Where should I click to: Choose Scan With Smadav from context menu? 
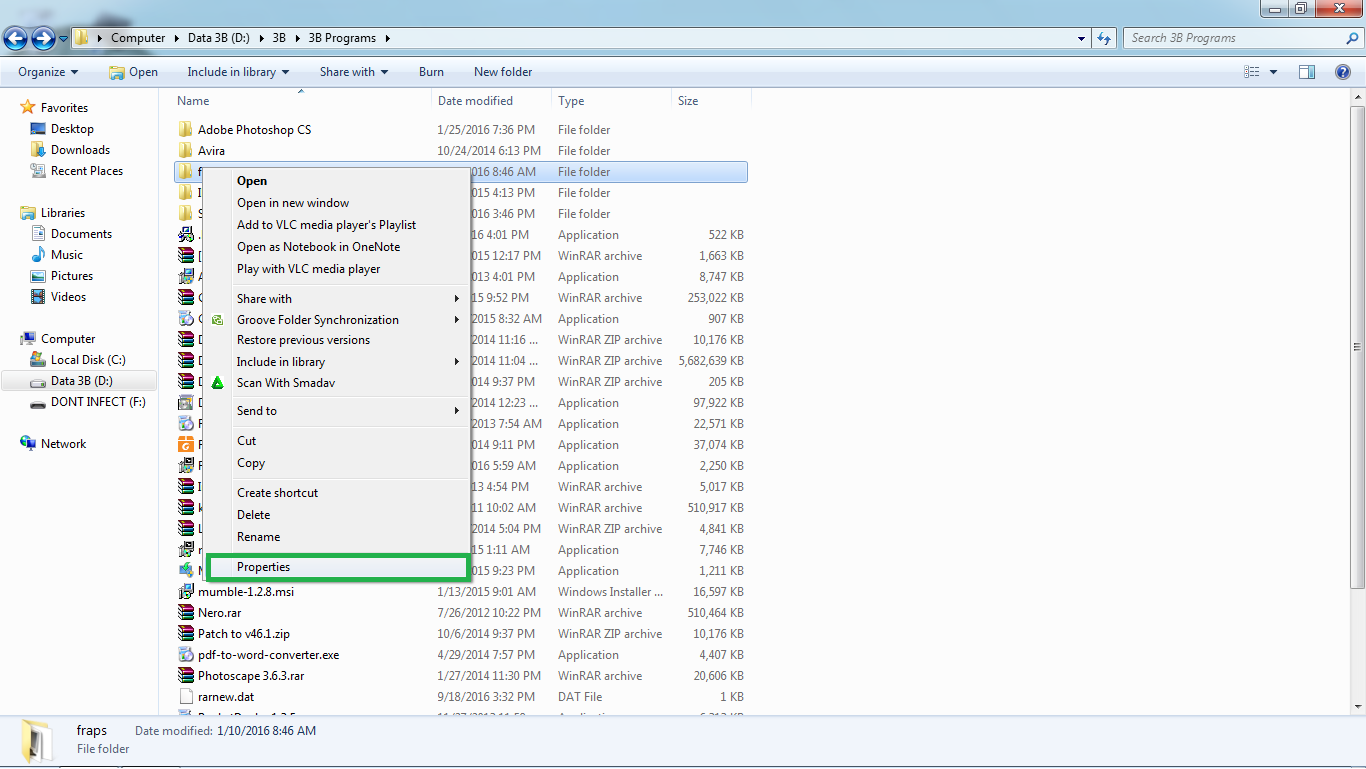[x=338, y=383]
